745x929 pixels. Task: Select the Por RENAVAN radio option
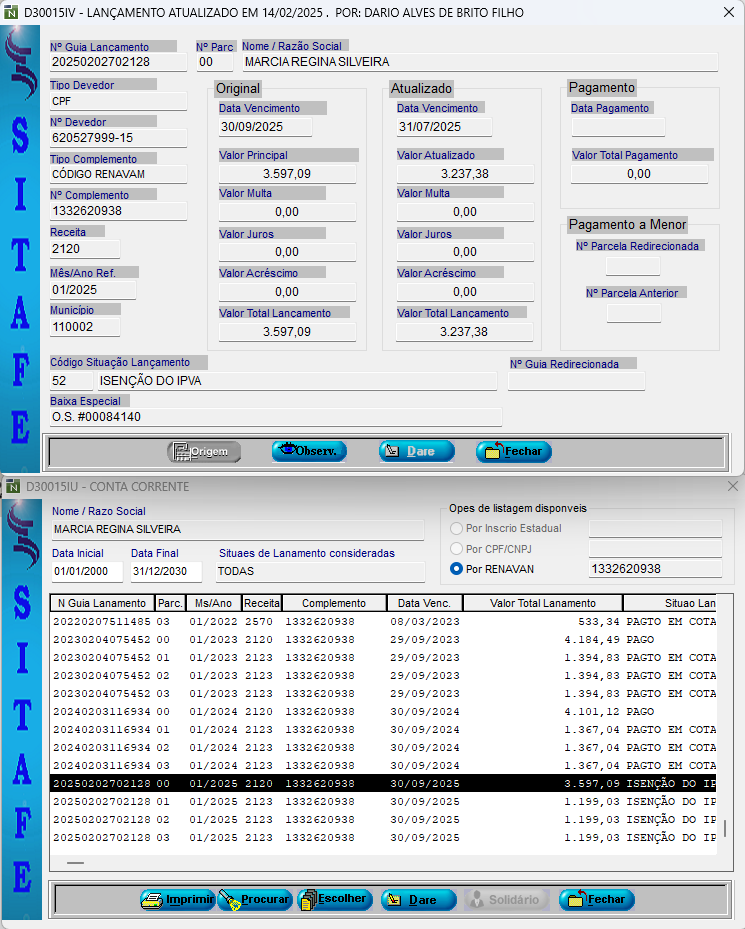point(457,569)
